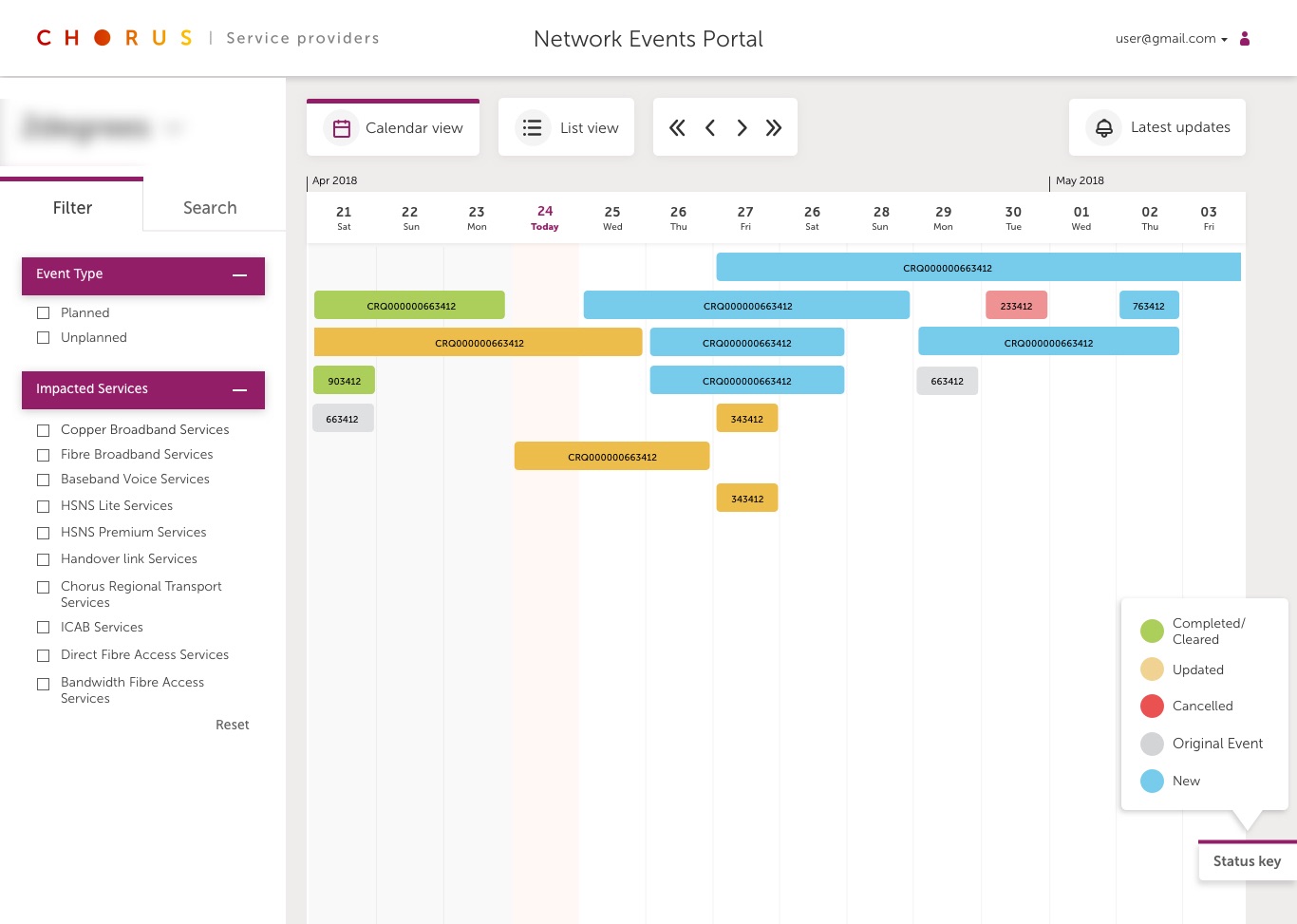1297x924 pixels.
Task: Select Handover link Services checkbox
Action: click(x=43, y=559)
